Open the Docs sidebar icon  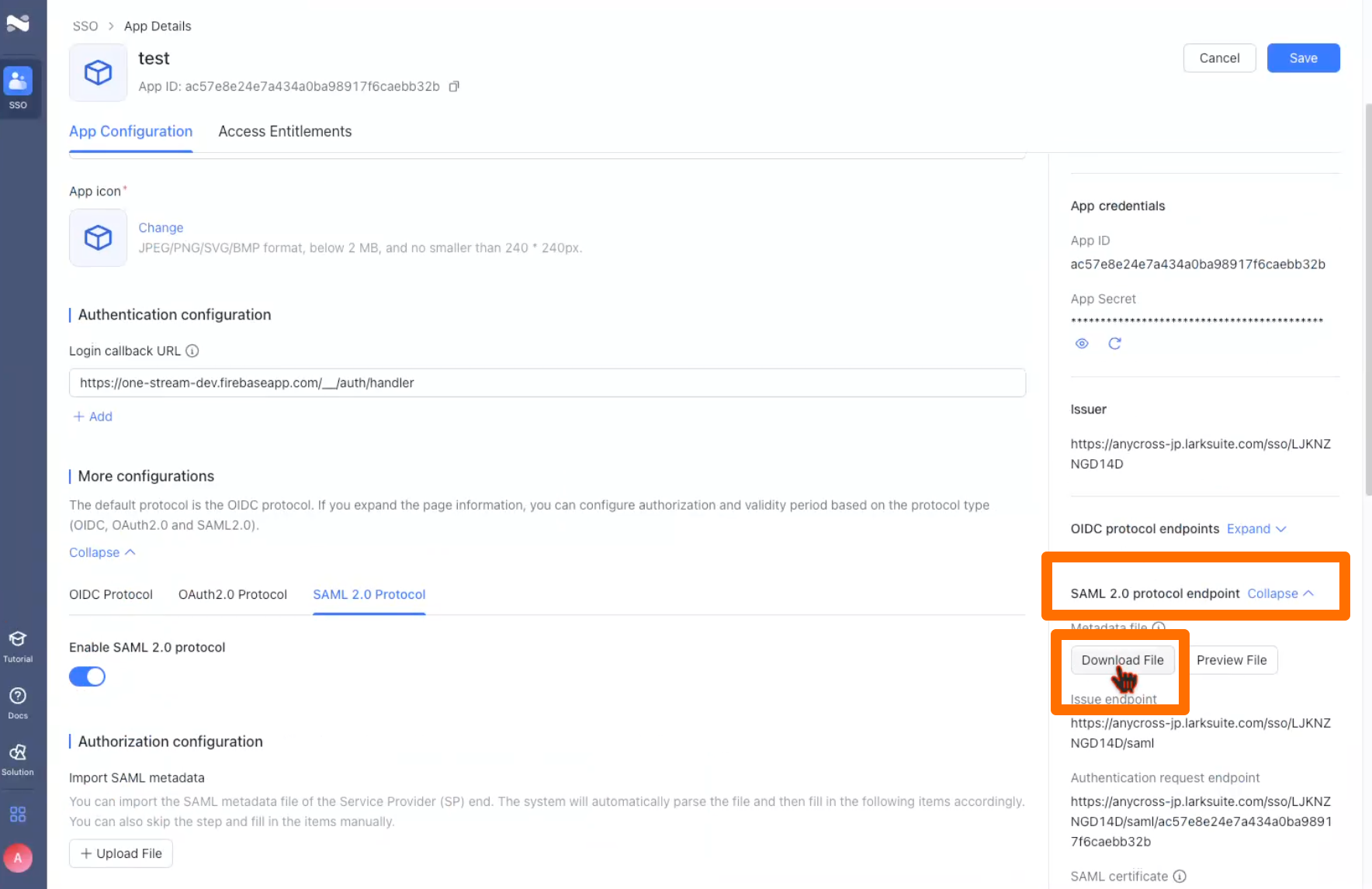coord(18,702)
